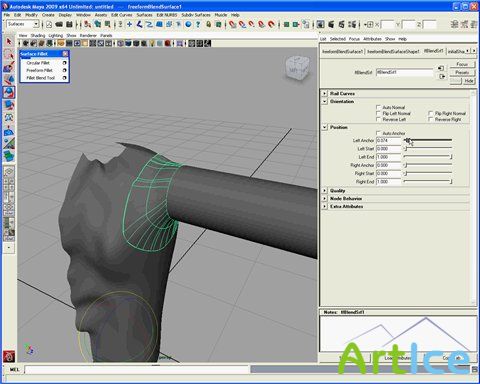Click the question mark mask icon
The width and height of the screenshot is (480, 384).
tap(198, 24)
